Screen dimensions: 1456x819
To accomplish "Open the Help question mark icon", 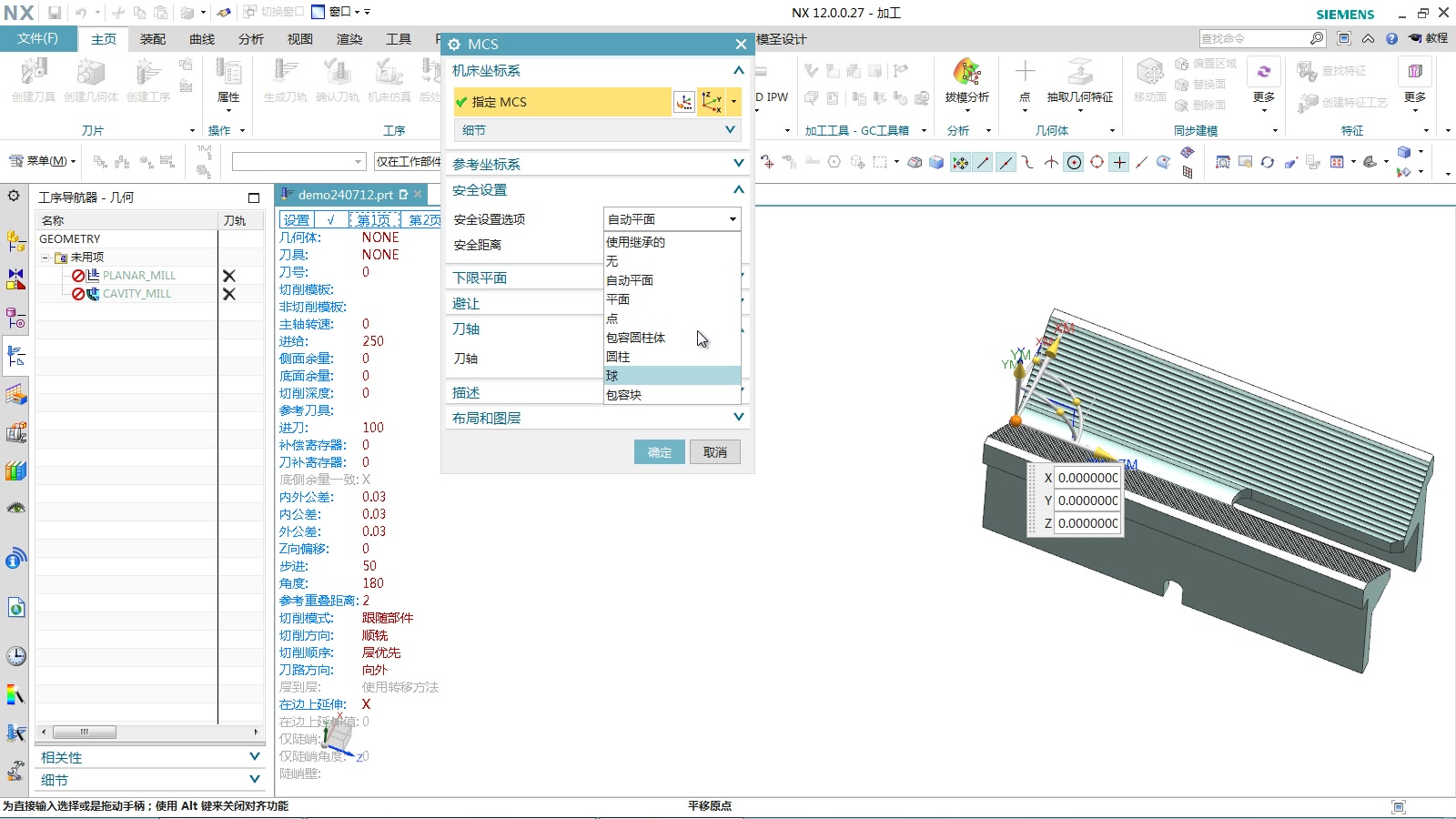I will pos(1391,38).
